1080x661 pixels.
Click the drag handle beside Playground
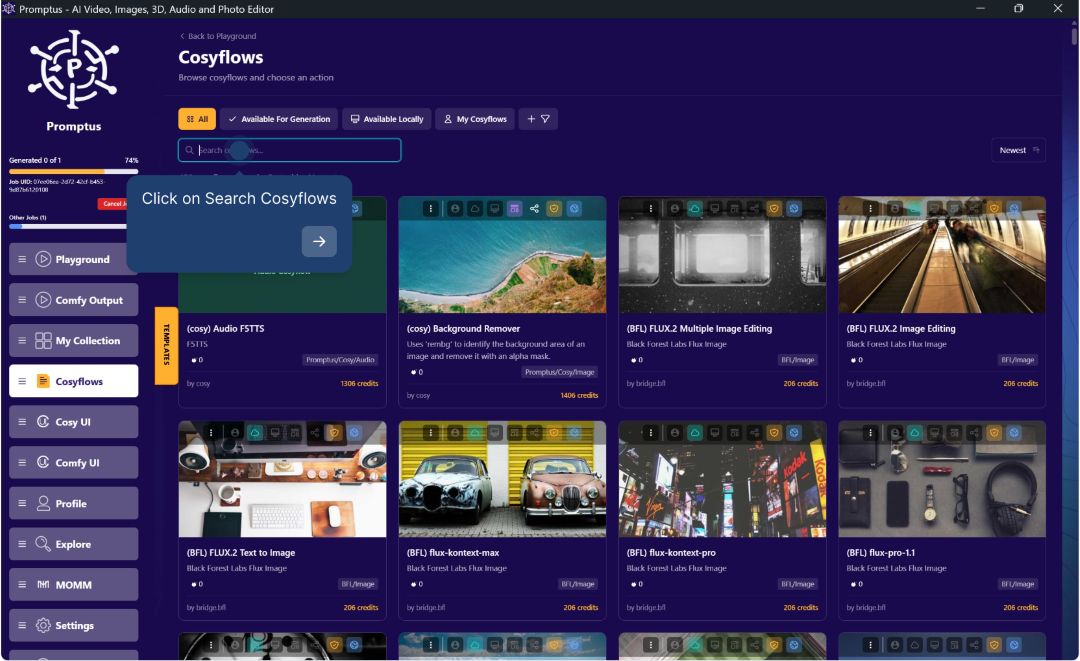22,260
